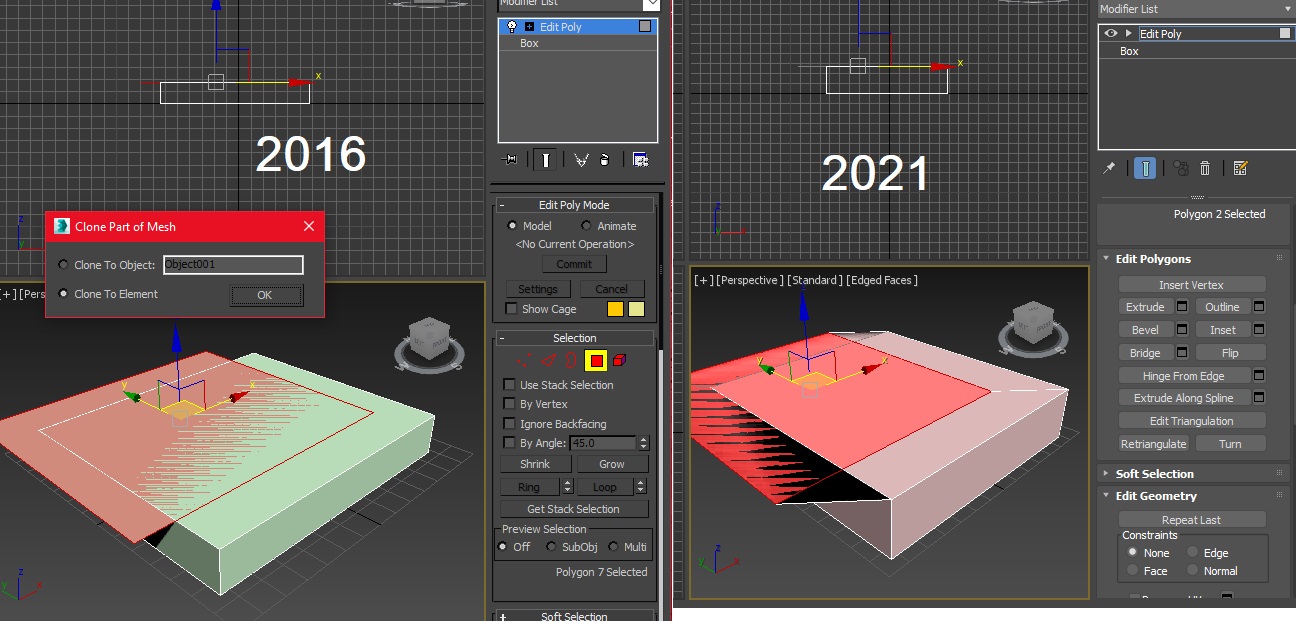Select the Edge selection mode icon
The image size is (1296, 628).
coord(547,360)
